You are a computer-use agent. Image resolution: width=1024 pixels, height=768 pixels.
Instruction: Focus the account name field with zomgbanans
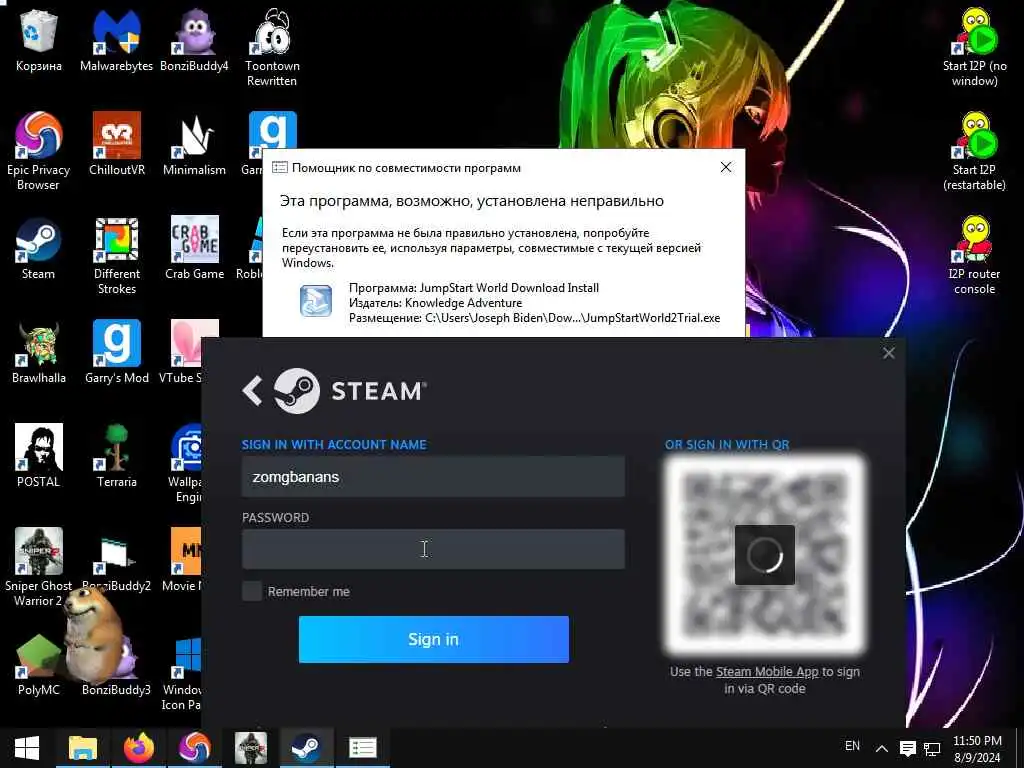click(x=433, y=477)
